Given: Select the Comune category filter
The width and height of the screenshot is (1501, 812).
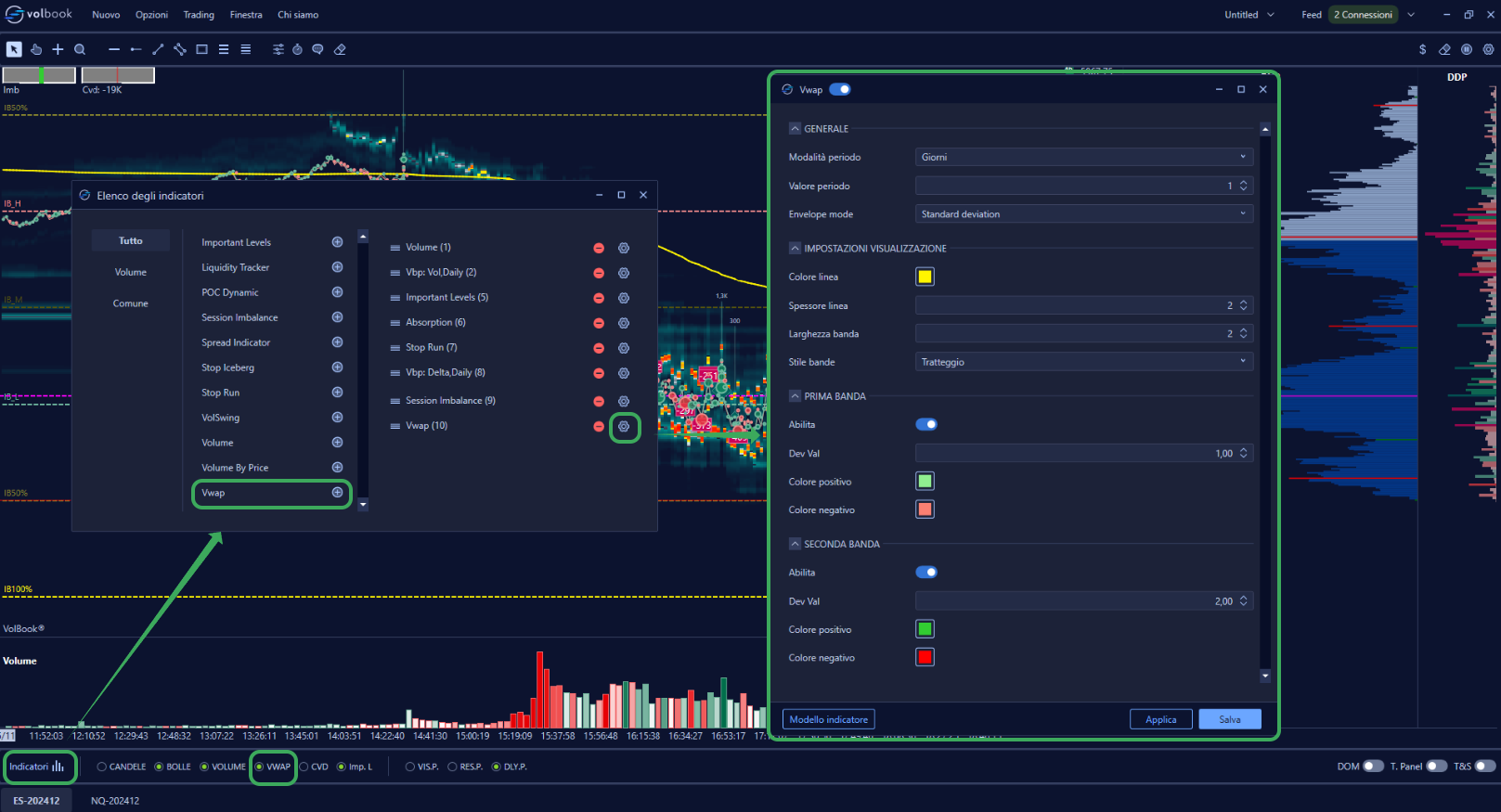Looking at the screenshot, I should point(131,303).
